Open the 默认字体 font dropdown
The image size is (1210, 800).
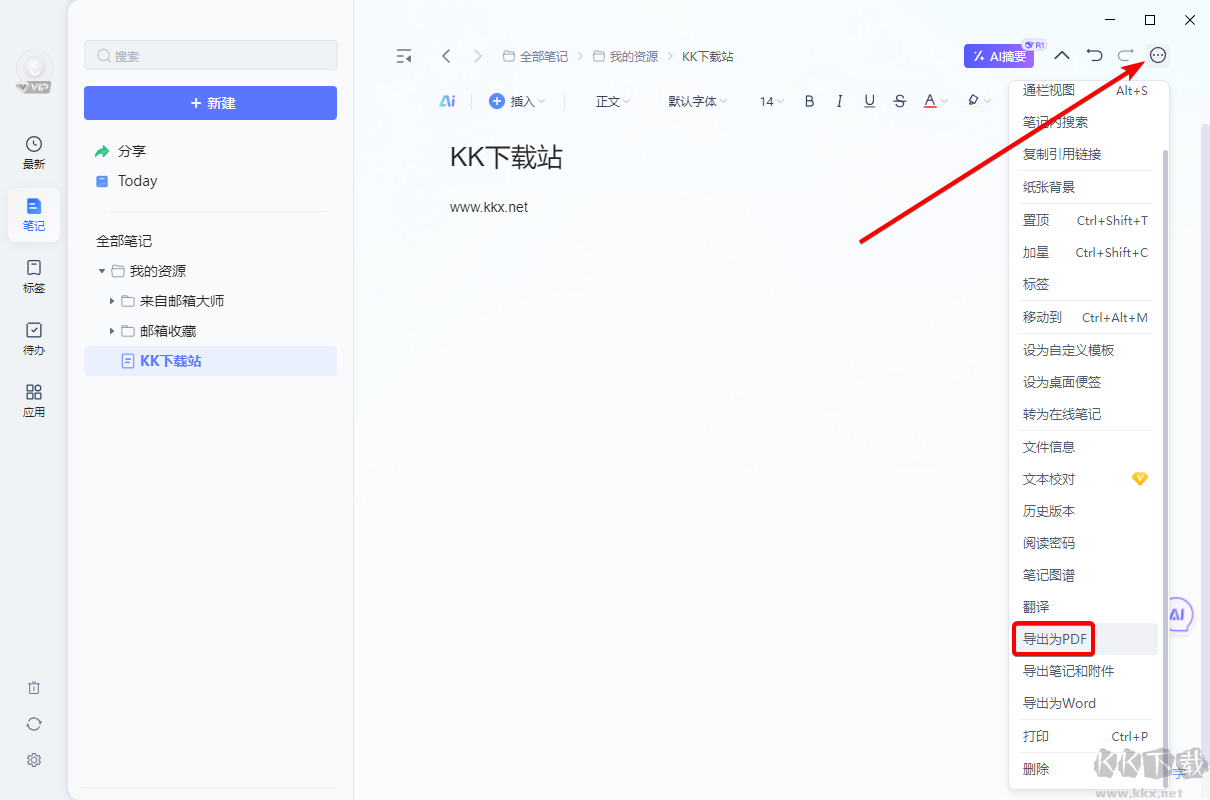[x=698, y=101]
